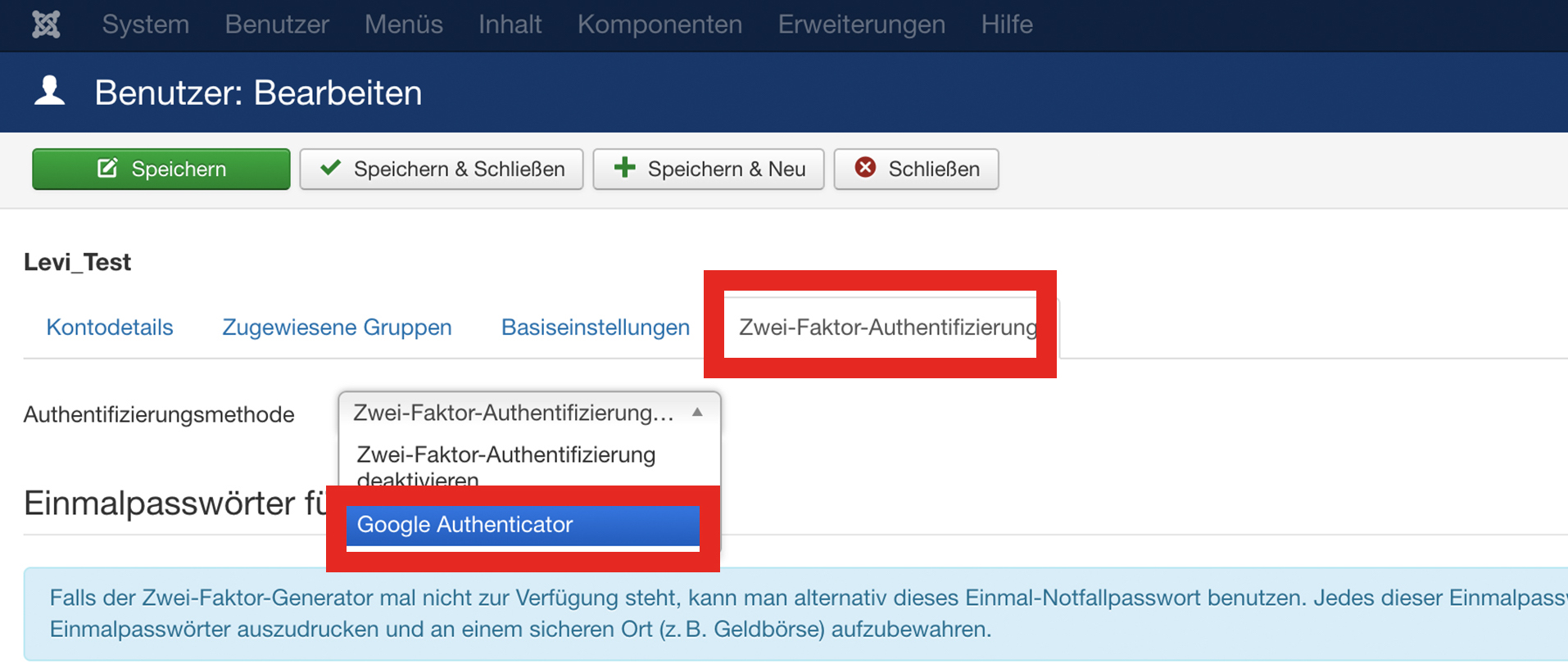This screenshot has height=664, width=1568.
Task: Open the System menu
Action: (145, 25)
